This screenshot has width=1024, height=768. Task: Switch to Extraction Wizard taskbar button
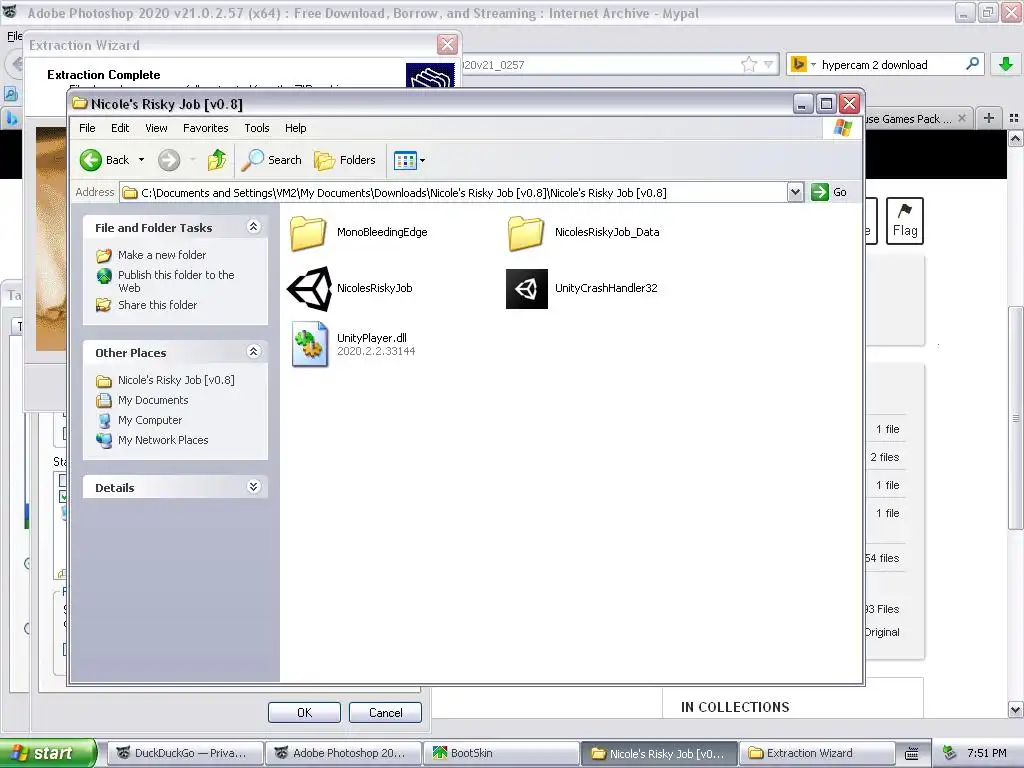point(818,753)
